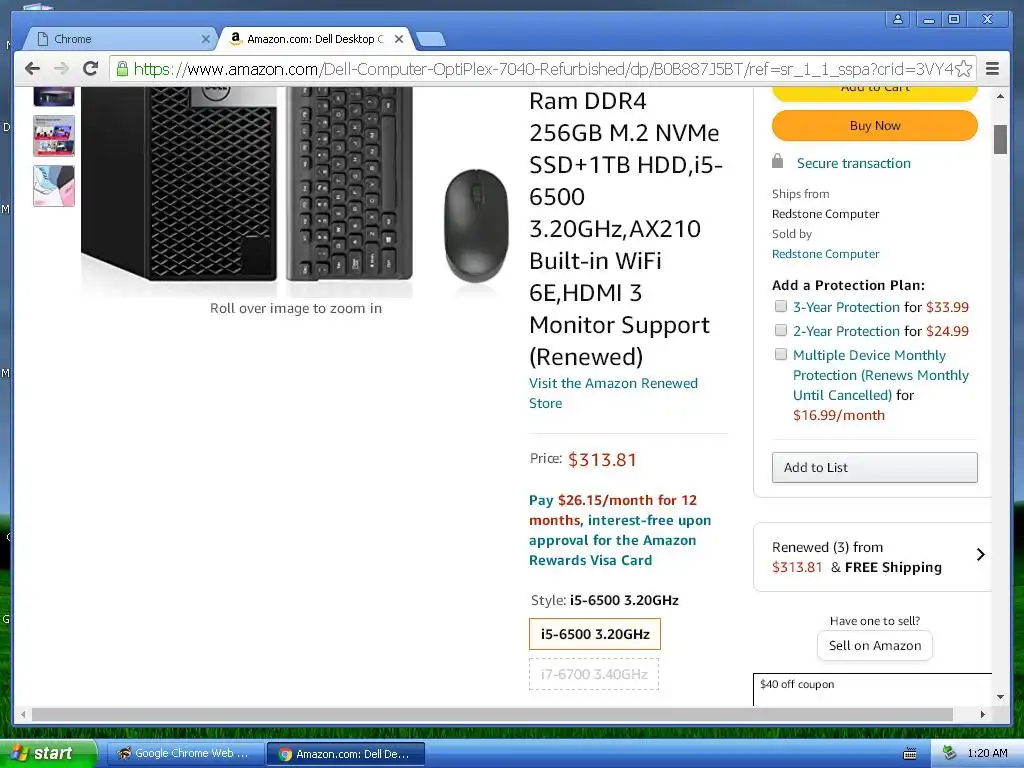The height and width of the screenshot is (768, 1024).
Task: Select the colorful TV product thumbnail
Action: [x=54, y=136]
